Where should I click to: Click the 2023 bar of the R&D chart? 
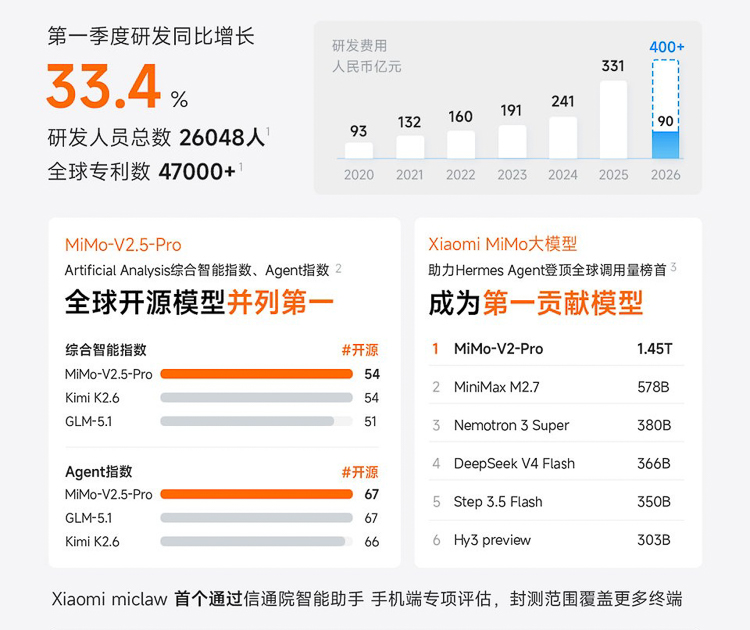[512, 142]
